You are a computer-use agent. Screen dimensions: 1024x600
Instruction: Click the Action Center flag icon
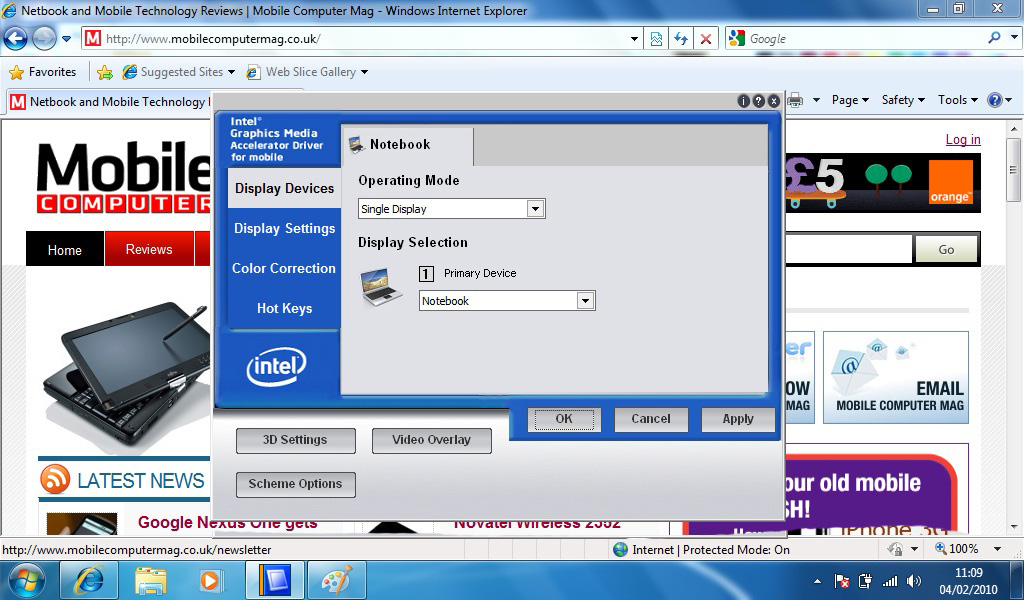pos(842,581)
